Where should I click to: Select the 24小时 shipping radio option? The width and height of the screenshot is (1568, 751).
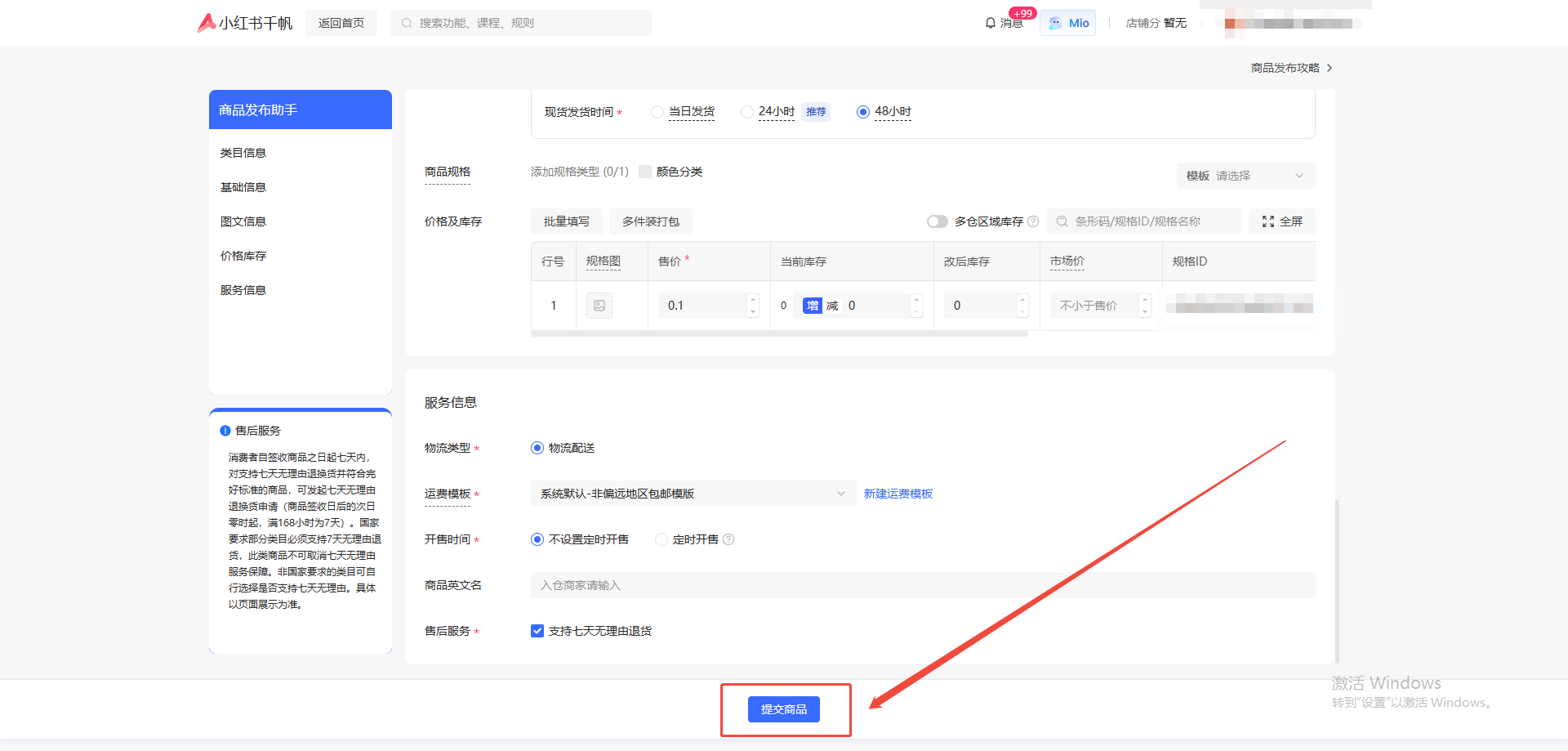tap(747, 112)
